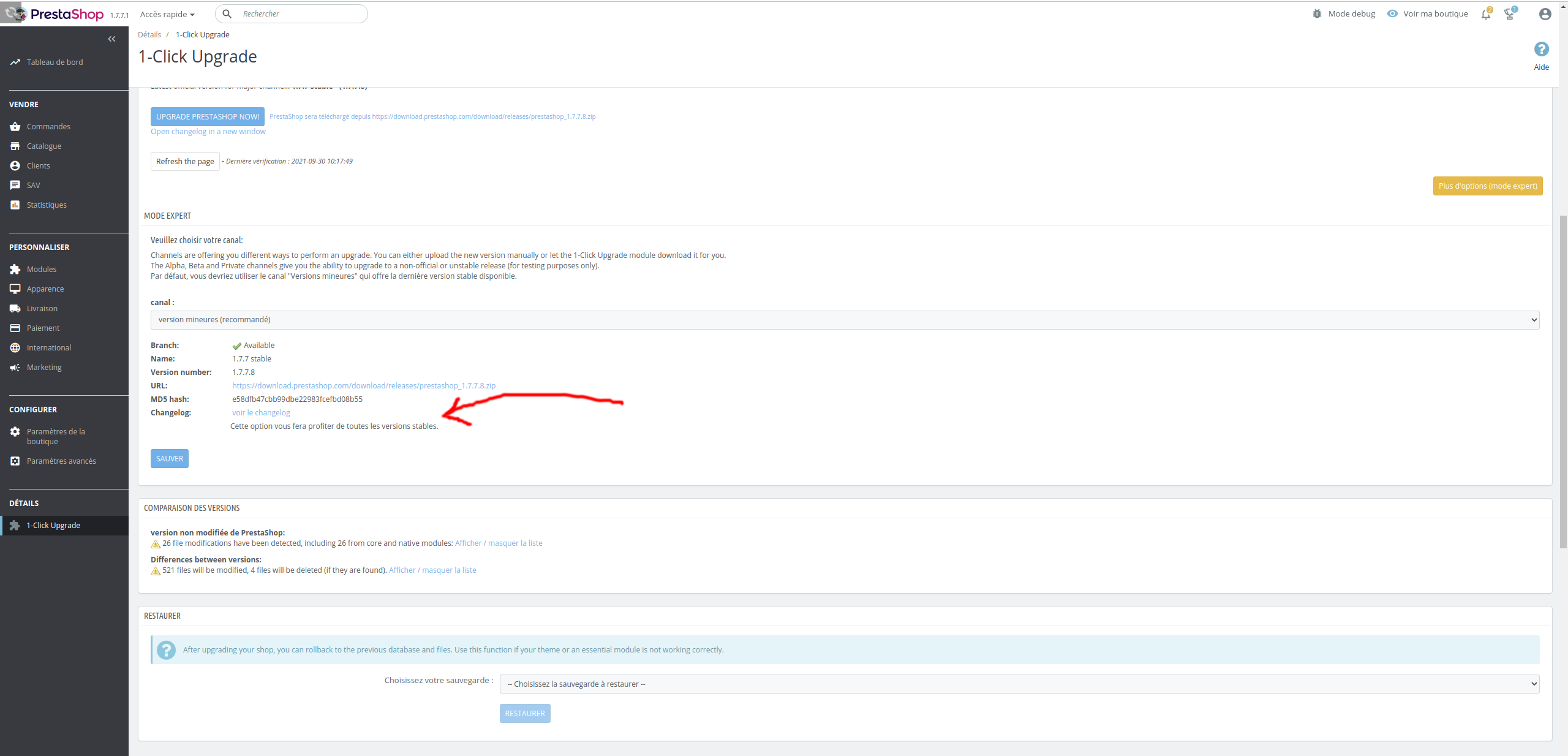Open the Aide help icon
This screenshot has height=756, width=1568.
coord(1542,50)
